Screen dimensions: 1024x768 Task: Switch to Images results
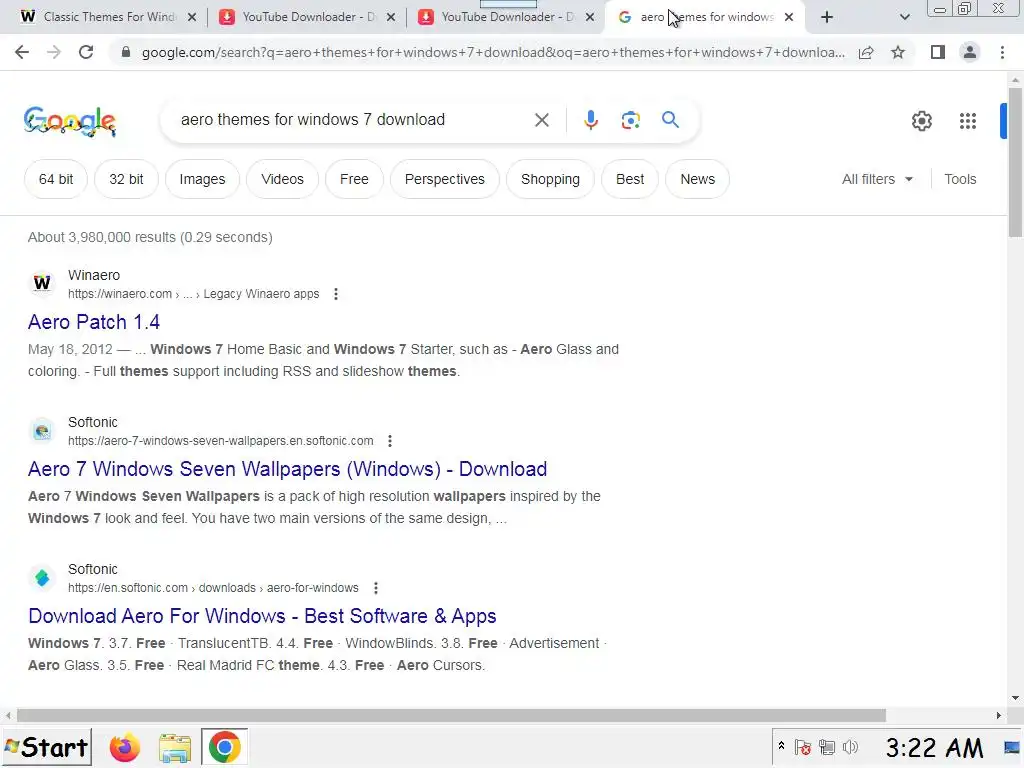(x=202, y=179)
